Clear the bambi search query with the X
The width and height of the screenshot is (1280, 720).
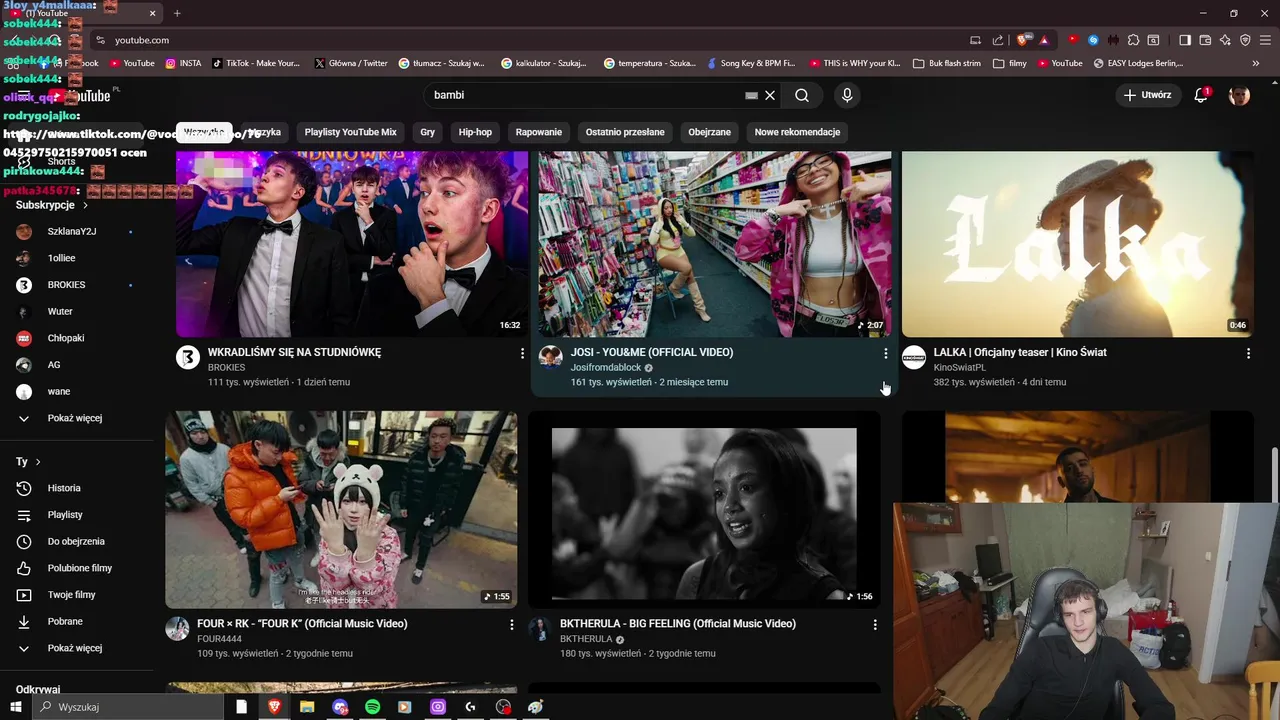click(770, 95)
